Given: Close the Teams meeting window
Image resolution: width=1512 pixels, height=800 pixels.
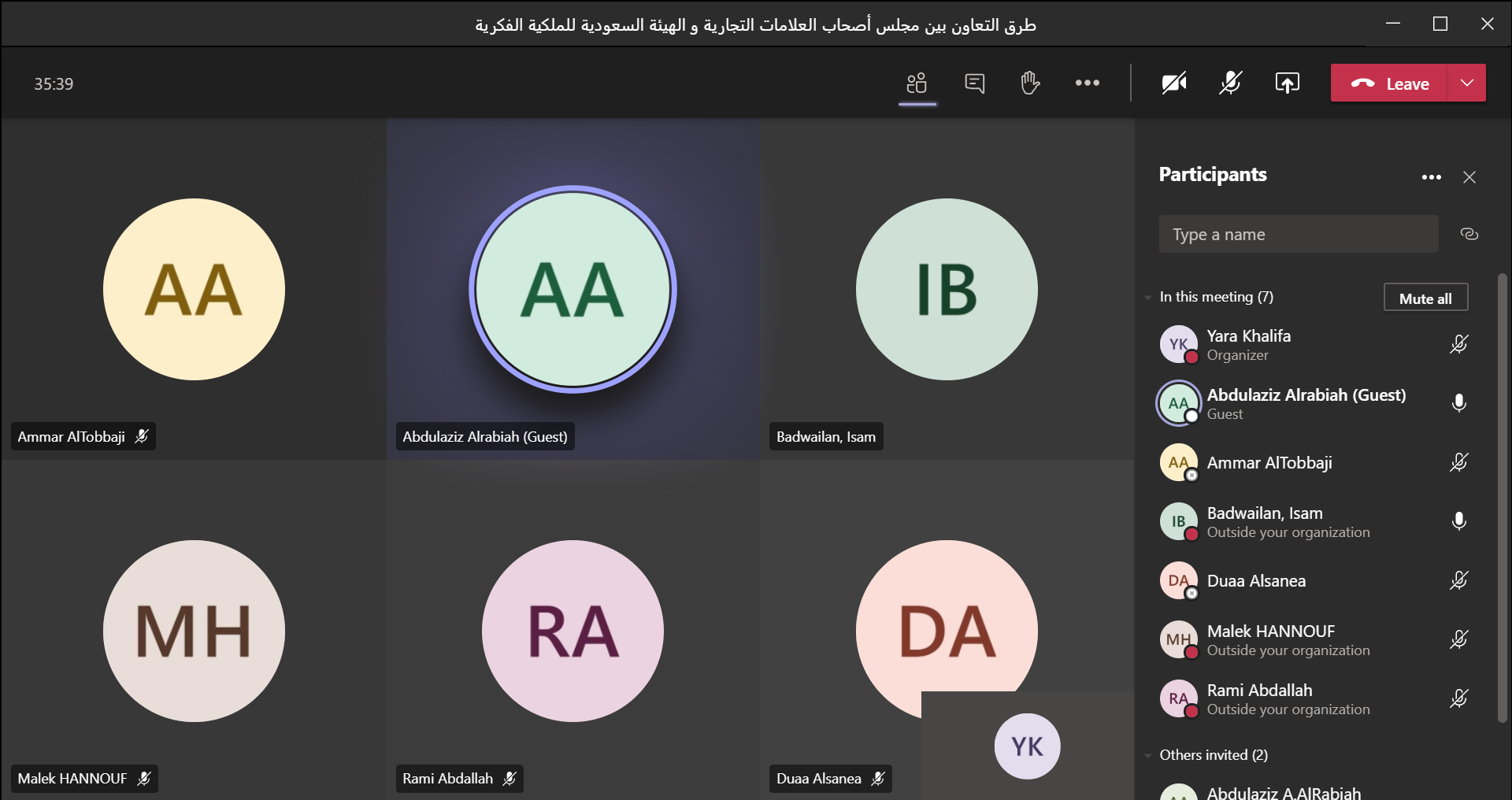Looking at the screenshot, I should (1488, 24).
